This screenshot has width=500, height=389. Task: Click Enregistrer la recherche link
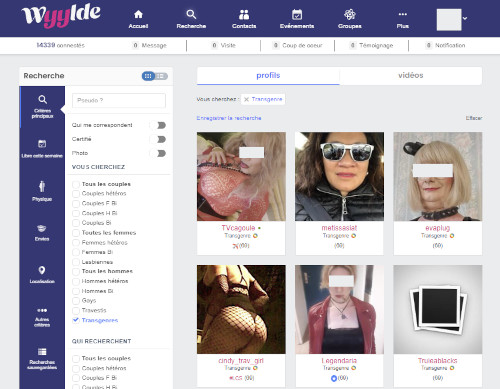click(x=229, y=118)
